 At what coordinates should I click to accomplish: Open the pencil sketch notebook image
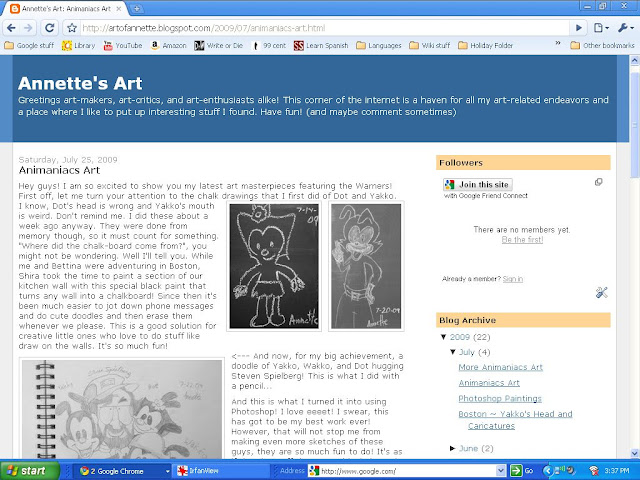click(122, 408)
